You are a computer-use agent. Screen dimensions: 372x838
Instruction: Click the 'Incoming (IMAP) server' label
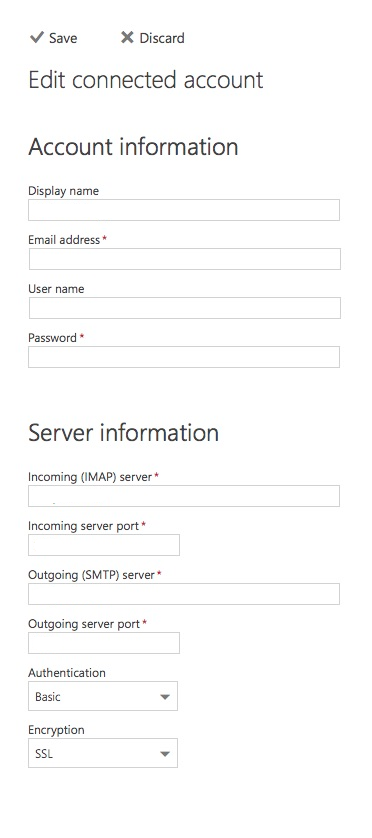(x=90, y=477)
